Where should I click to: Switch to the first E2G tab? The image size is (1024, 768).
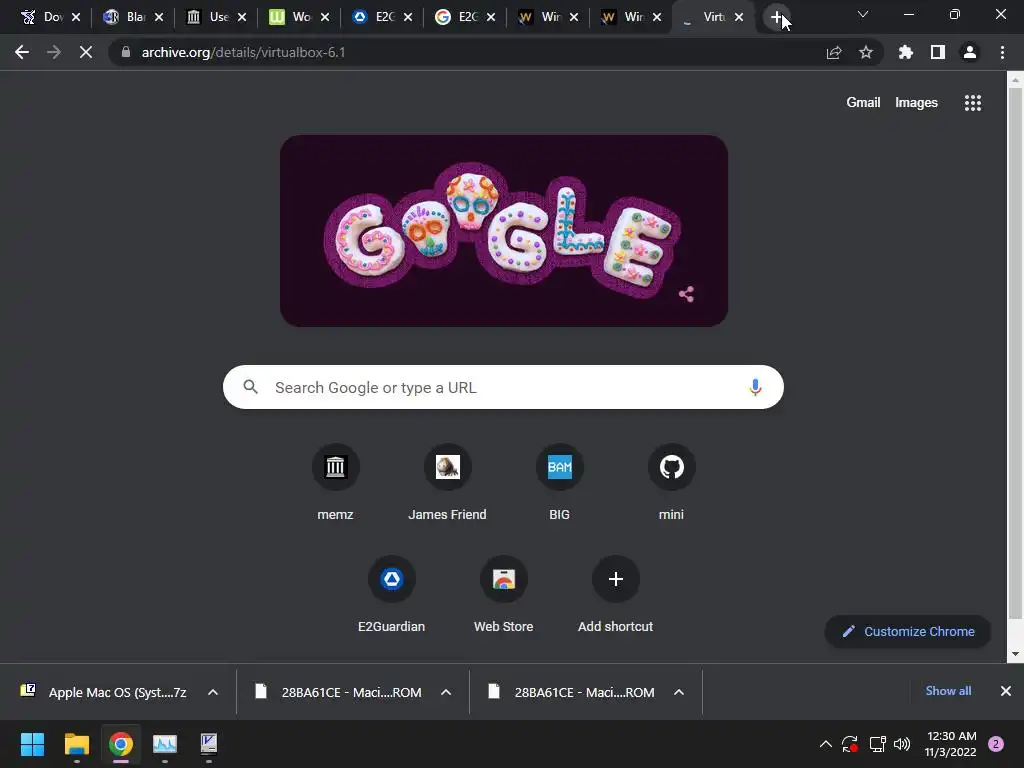380,17
